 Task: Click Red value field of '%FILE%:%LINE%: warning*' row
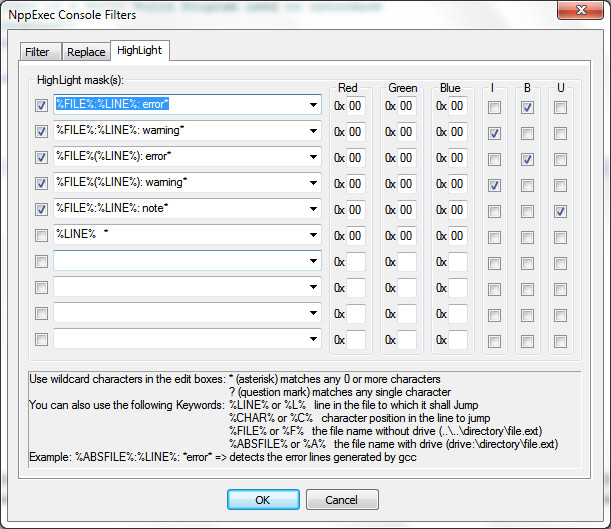pyautogui.click(x=356, y=132)
